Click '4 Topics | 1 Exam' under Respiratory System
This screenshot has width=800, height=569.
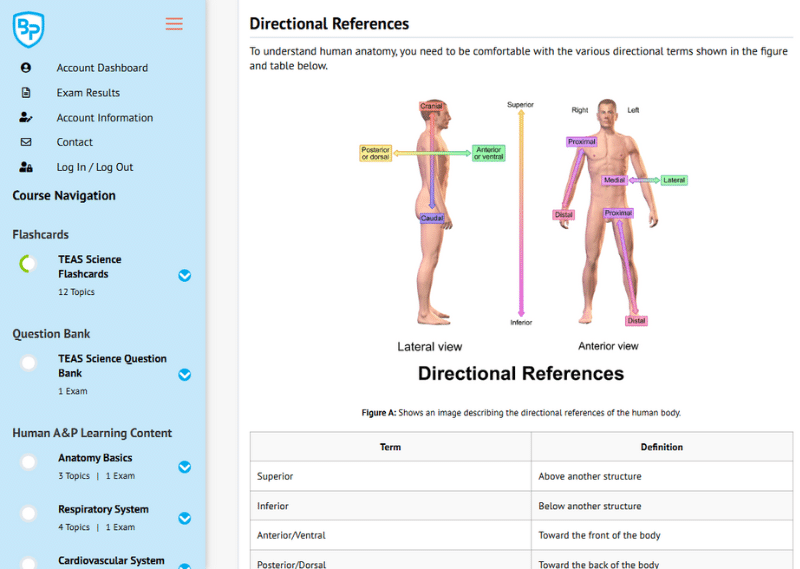pyautogui.click(x=96, y=527)
